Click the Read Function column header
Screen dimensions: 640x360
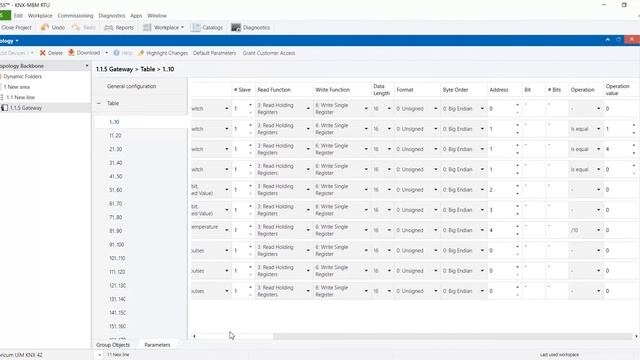click(274, 90)
